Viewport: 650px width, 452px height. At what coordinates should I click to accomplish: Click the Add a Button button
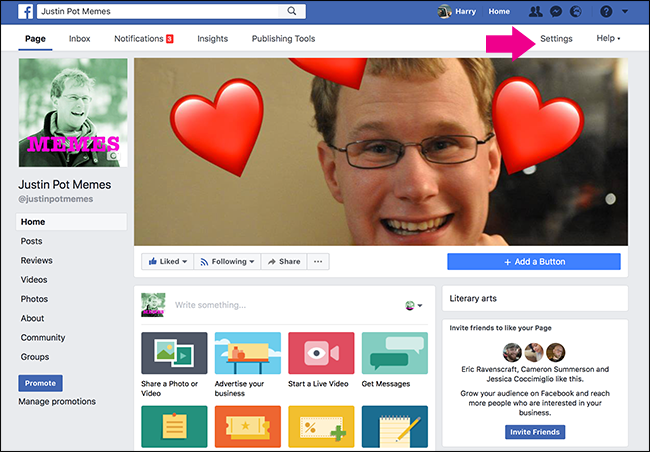(534, 262)
